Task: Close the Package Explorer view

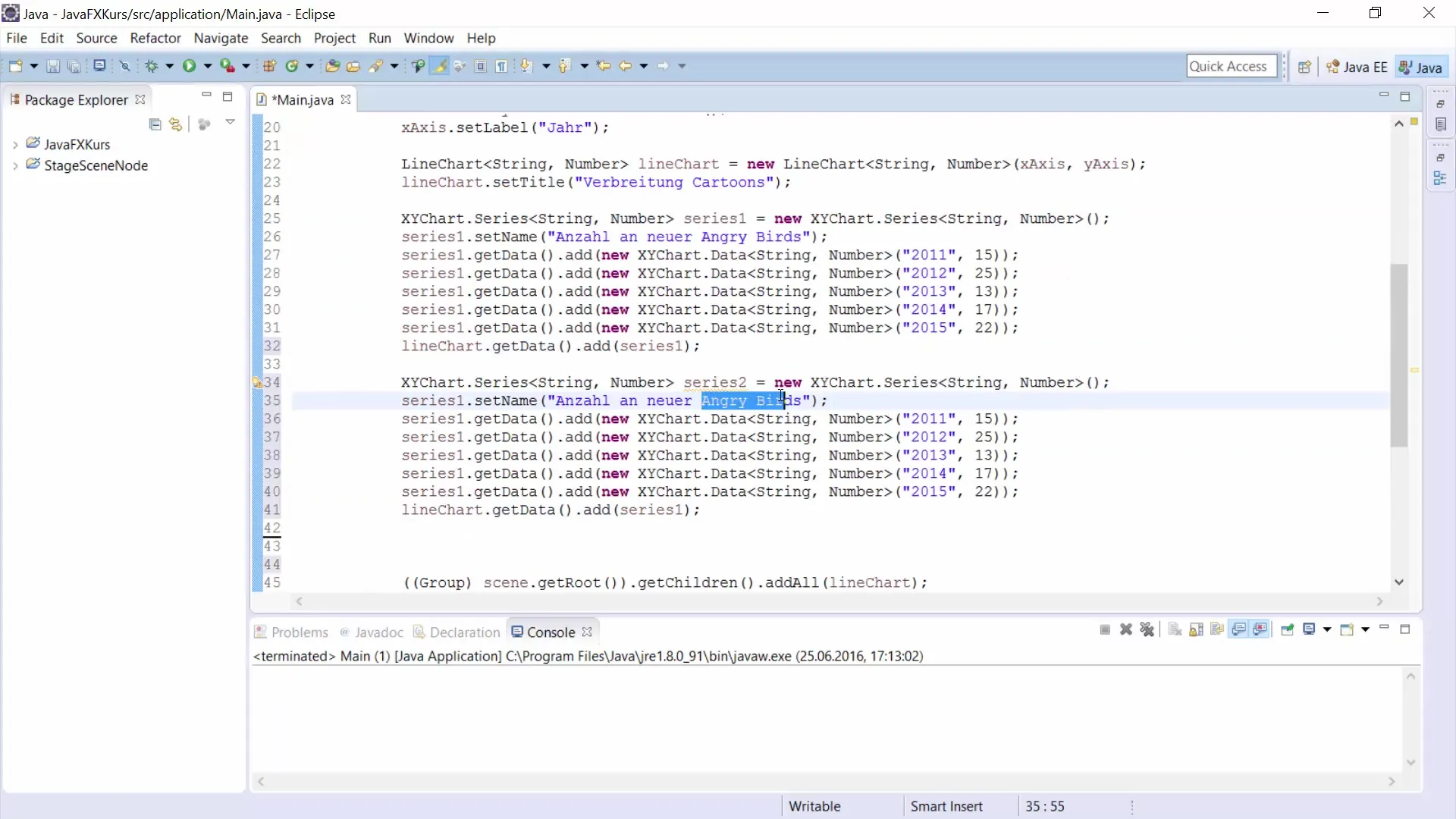Action: tap(140, 100)
